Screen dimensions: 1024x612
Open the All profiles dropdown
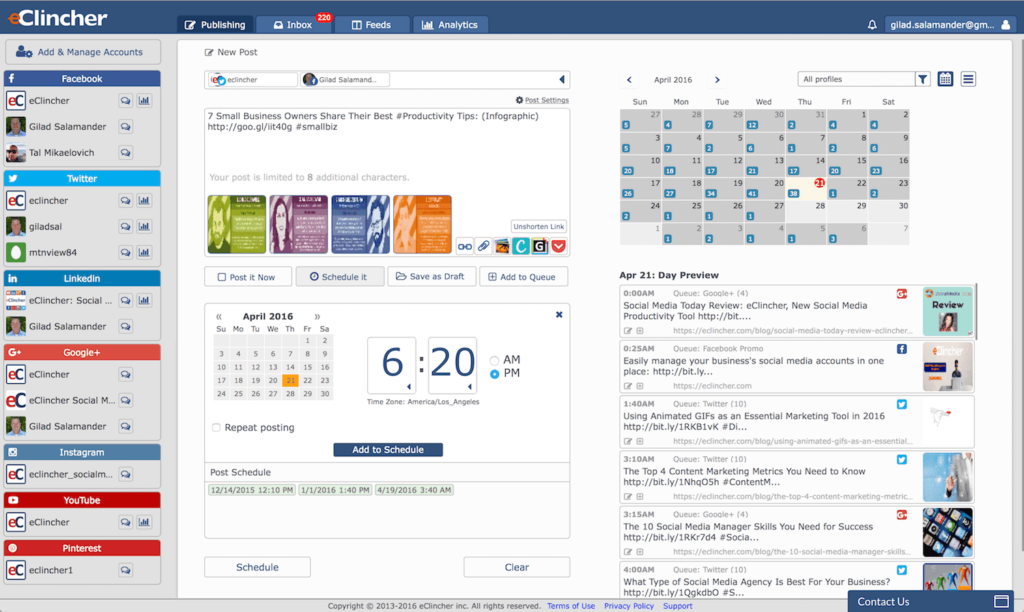coord(857,79)
